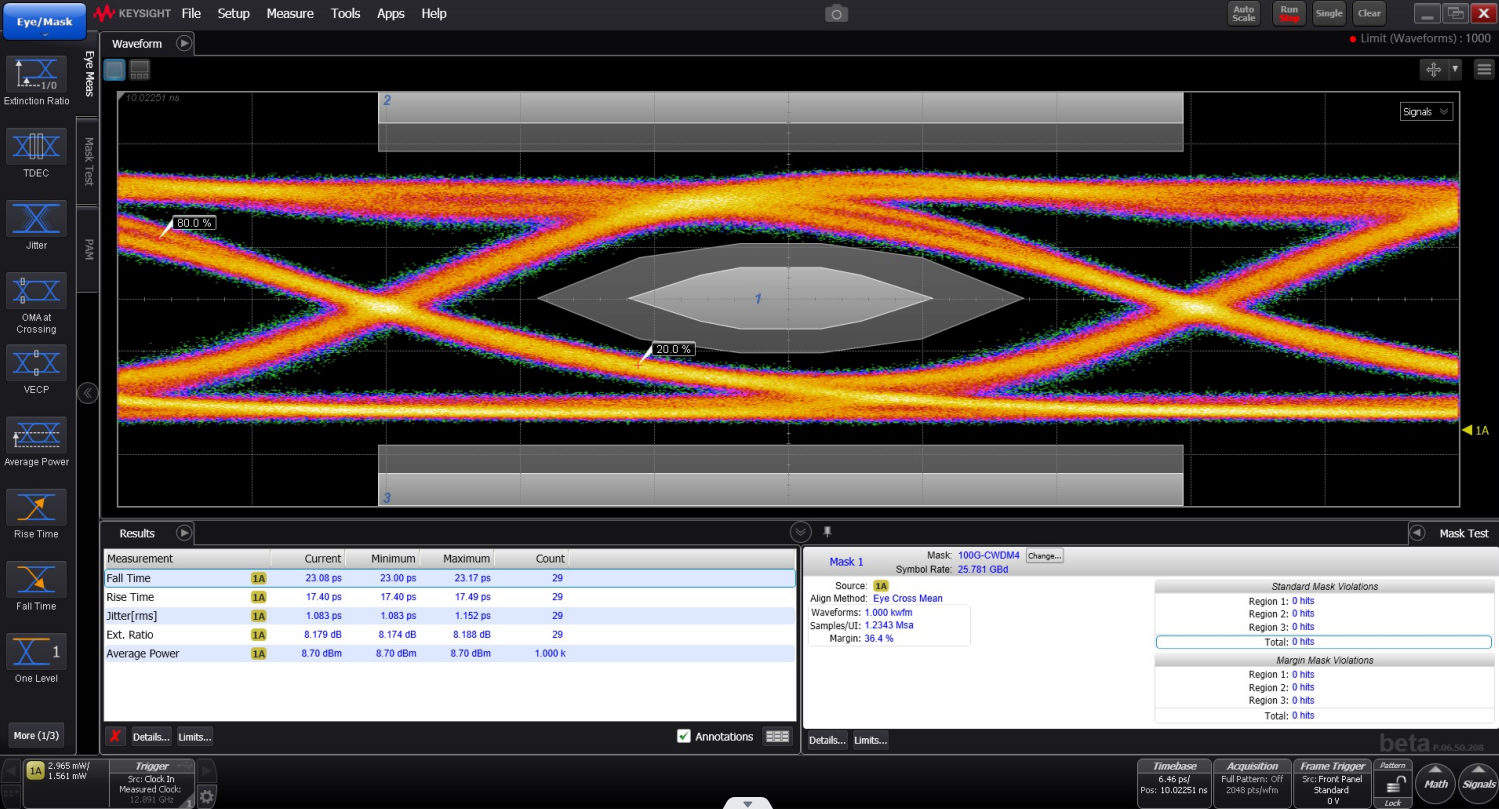Click More (1/3) for more measurements
This screenshot has height=809, width=1499.
click(37, 735)
